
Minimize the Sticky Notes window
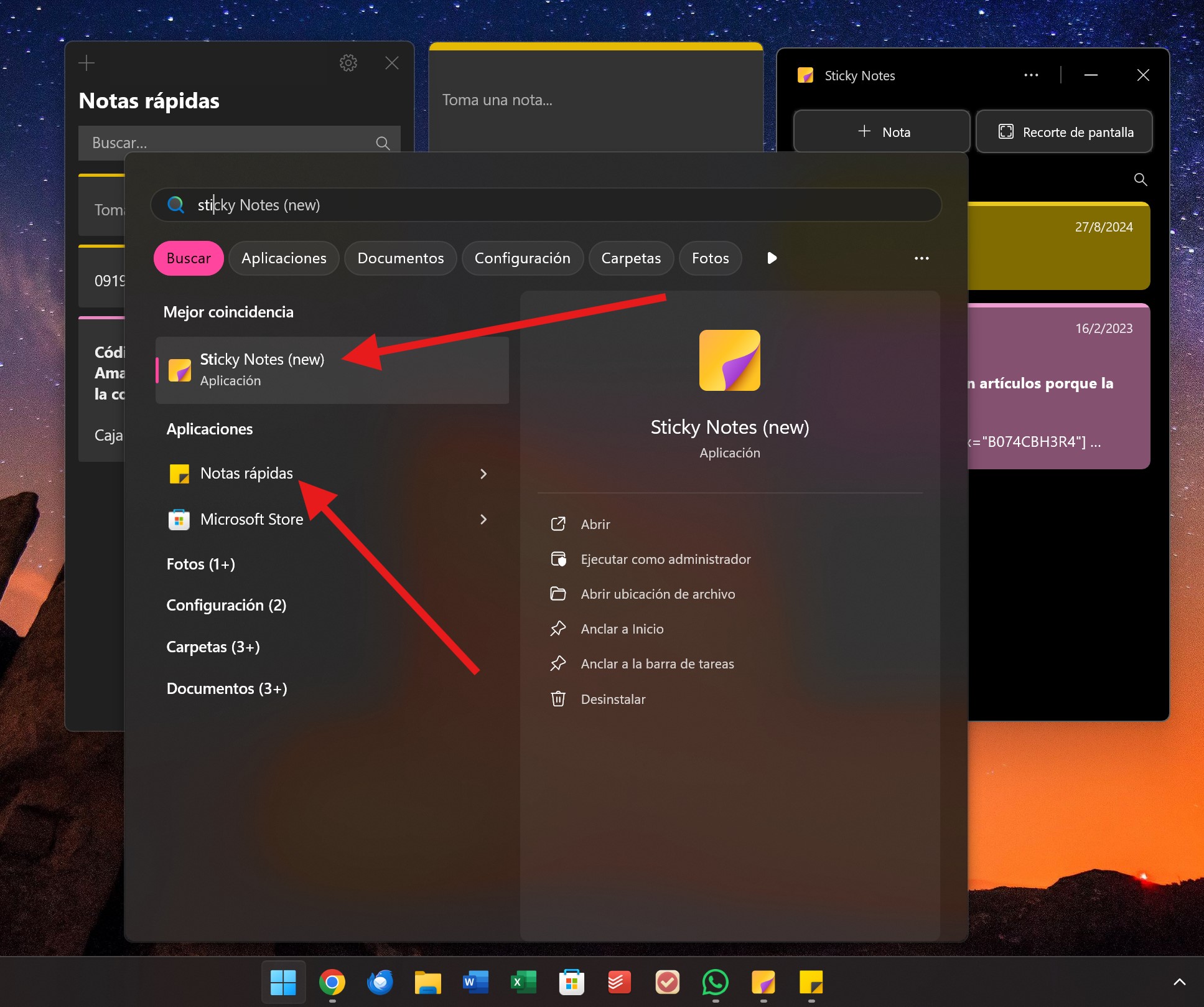pyautogui.click(x=1091, y=75)
